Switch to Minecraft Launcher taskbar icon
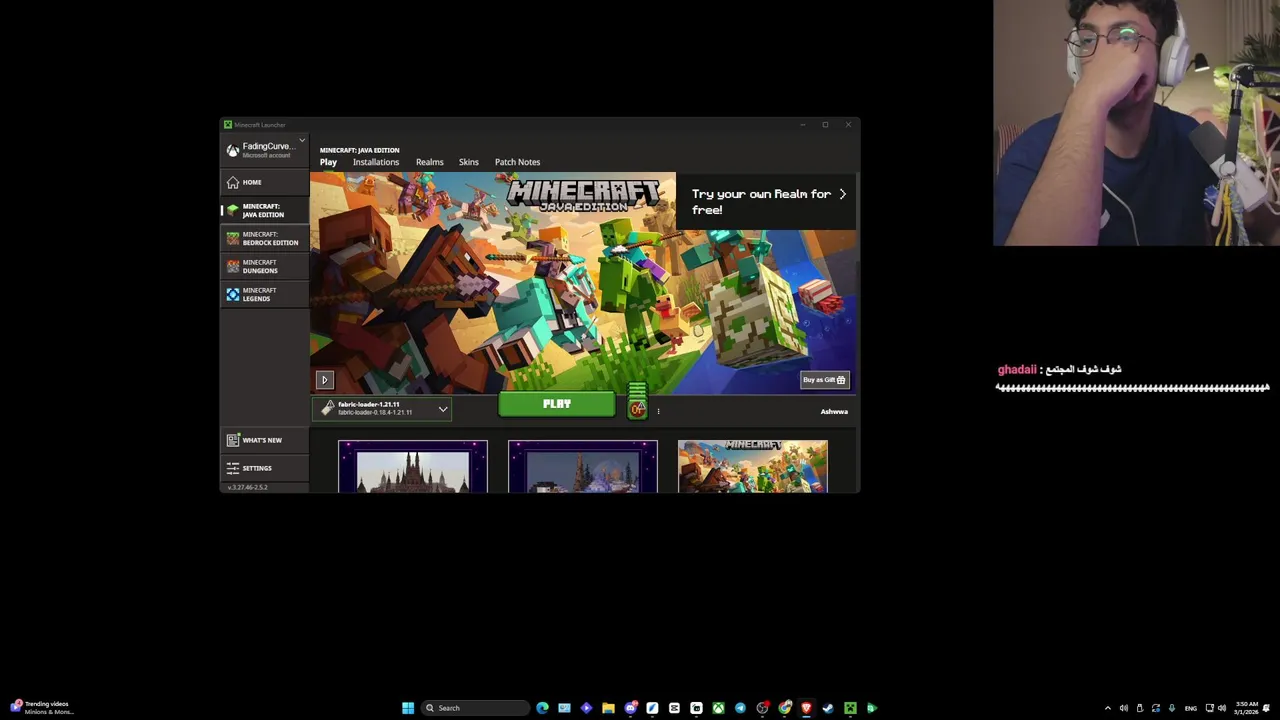The image size is (1280, 720). 850,708
